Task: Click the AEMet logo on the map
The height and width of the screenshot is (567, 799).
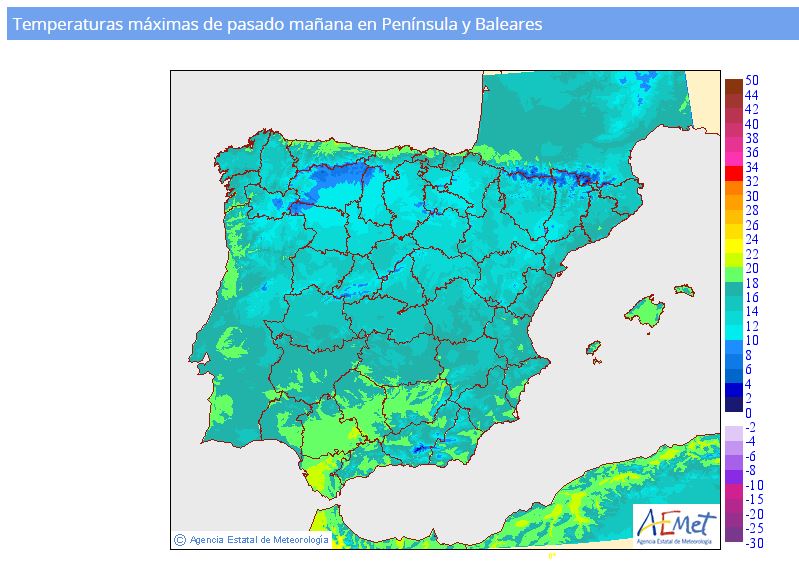Action: pos(675,525)
